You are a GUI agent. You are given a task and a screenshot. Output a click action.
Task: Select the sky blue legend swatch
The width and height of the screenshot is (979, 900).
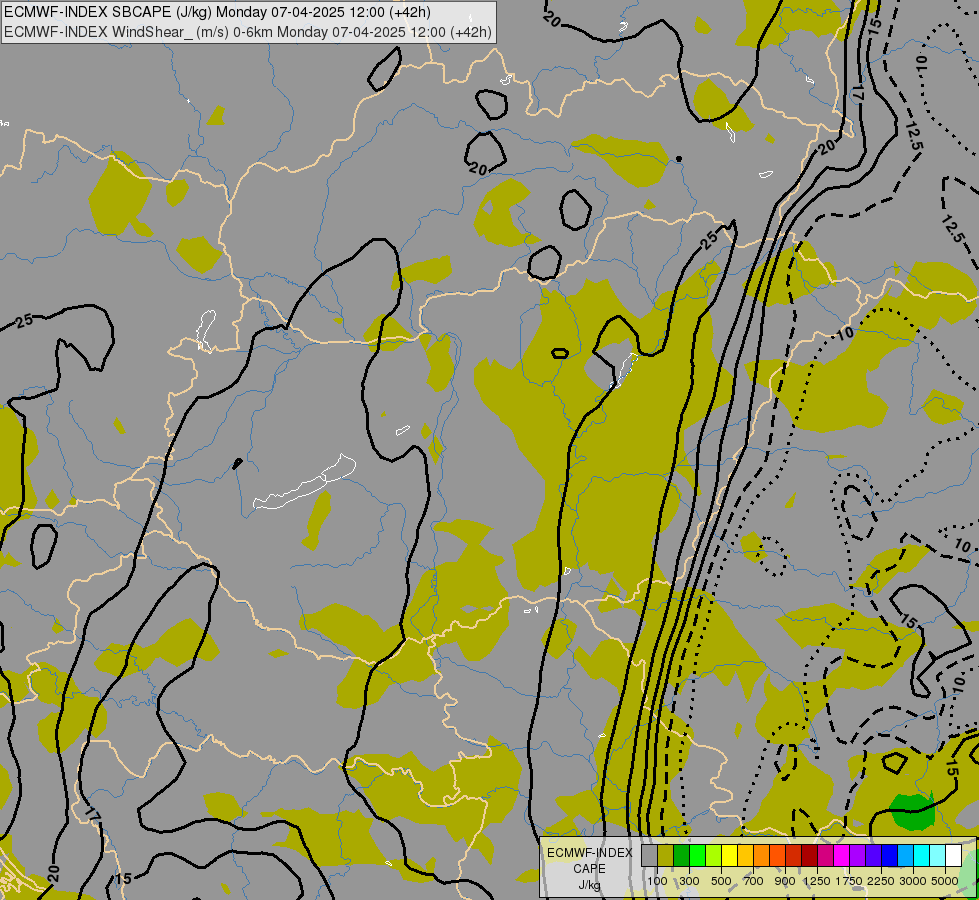click(x=905, y=855)
